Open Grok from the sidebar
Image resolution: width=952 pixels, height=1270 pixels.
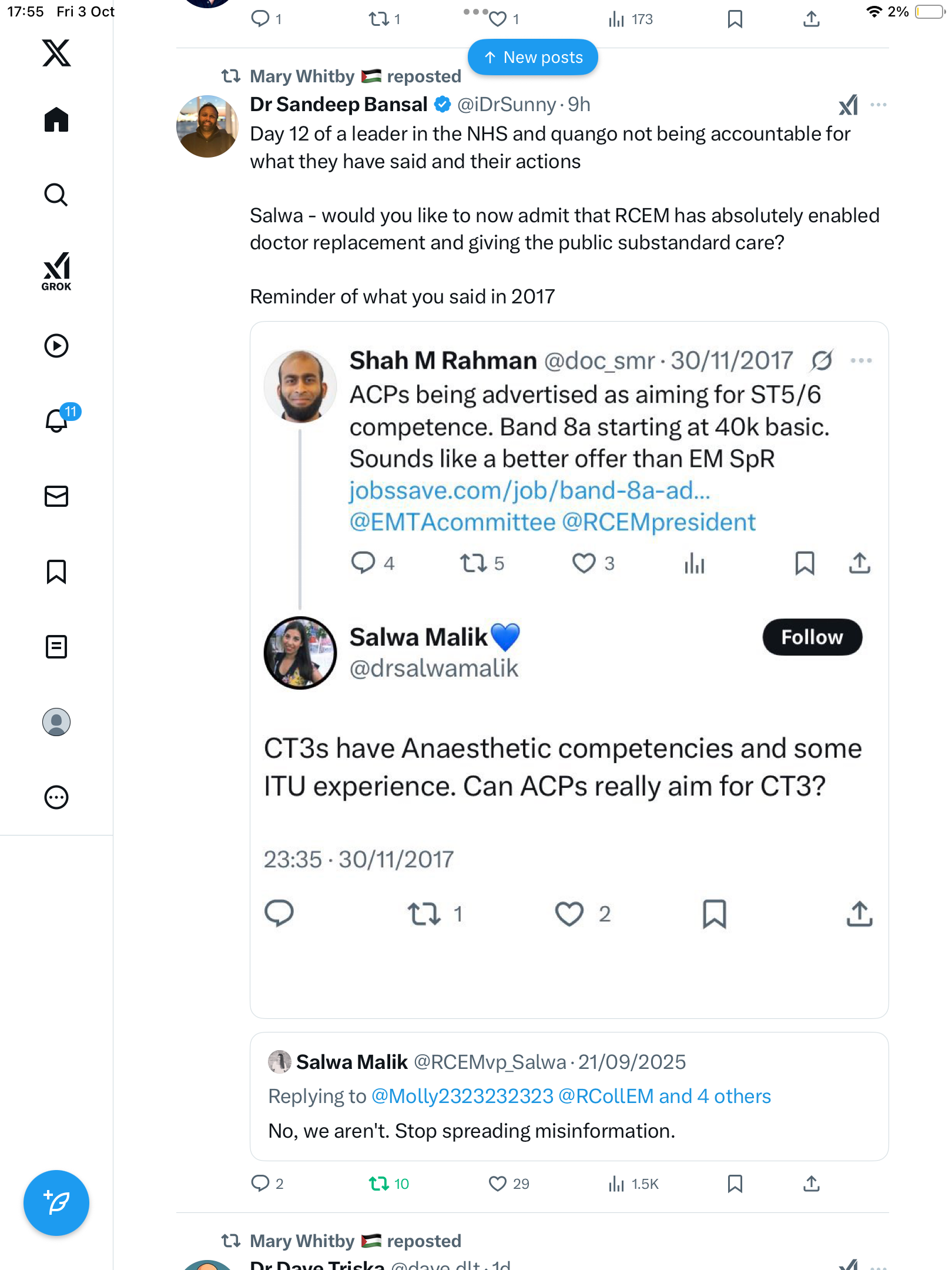click(x=56, y=271)
